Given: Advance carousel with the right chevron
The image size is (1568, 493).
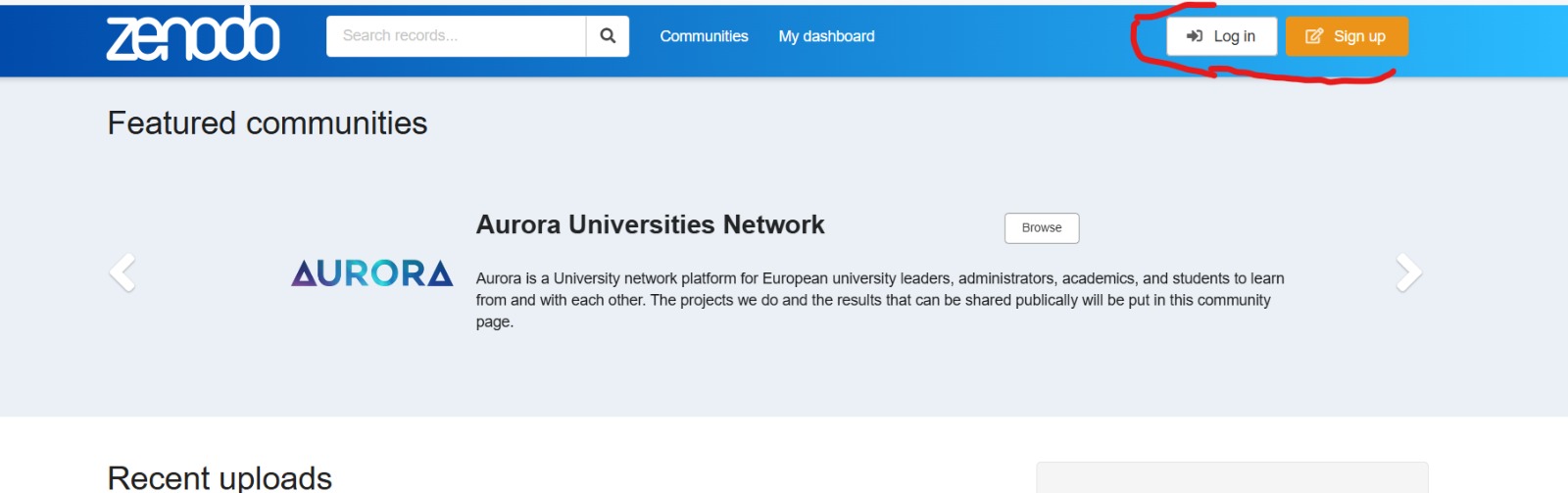Looking at the screenshot, I should (1408, 272).
